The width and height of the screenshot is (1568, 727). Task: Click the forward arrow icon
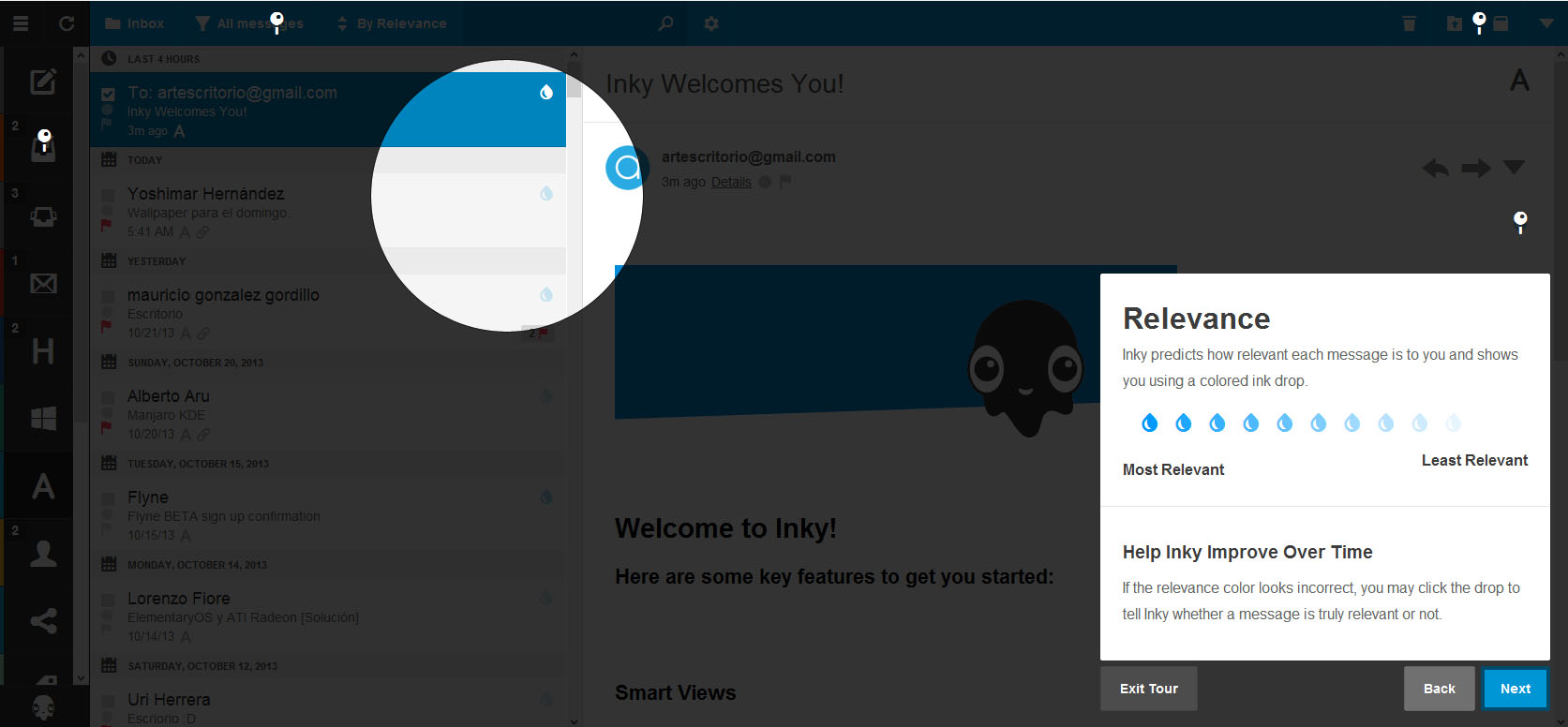coord(1475,169)
